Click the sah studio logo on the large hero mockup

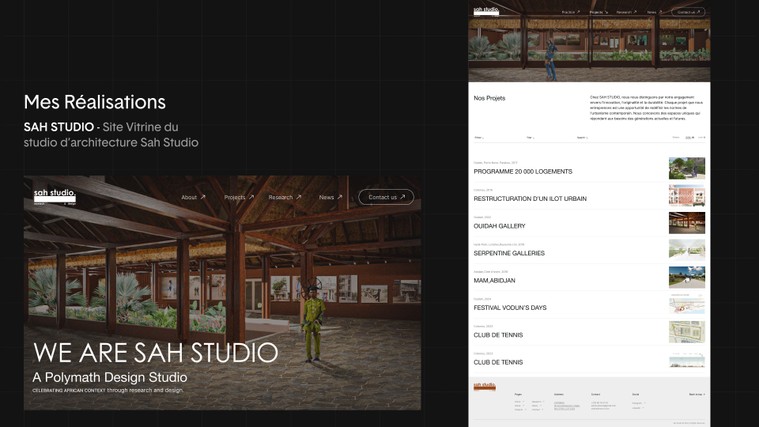coord(55,195)
